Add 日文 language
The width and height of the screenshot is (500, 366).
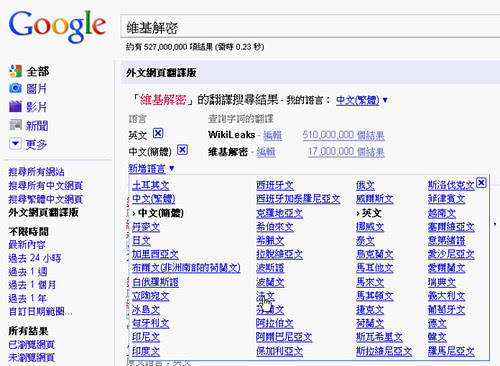point(141,241)
